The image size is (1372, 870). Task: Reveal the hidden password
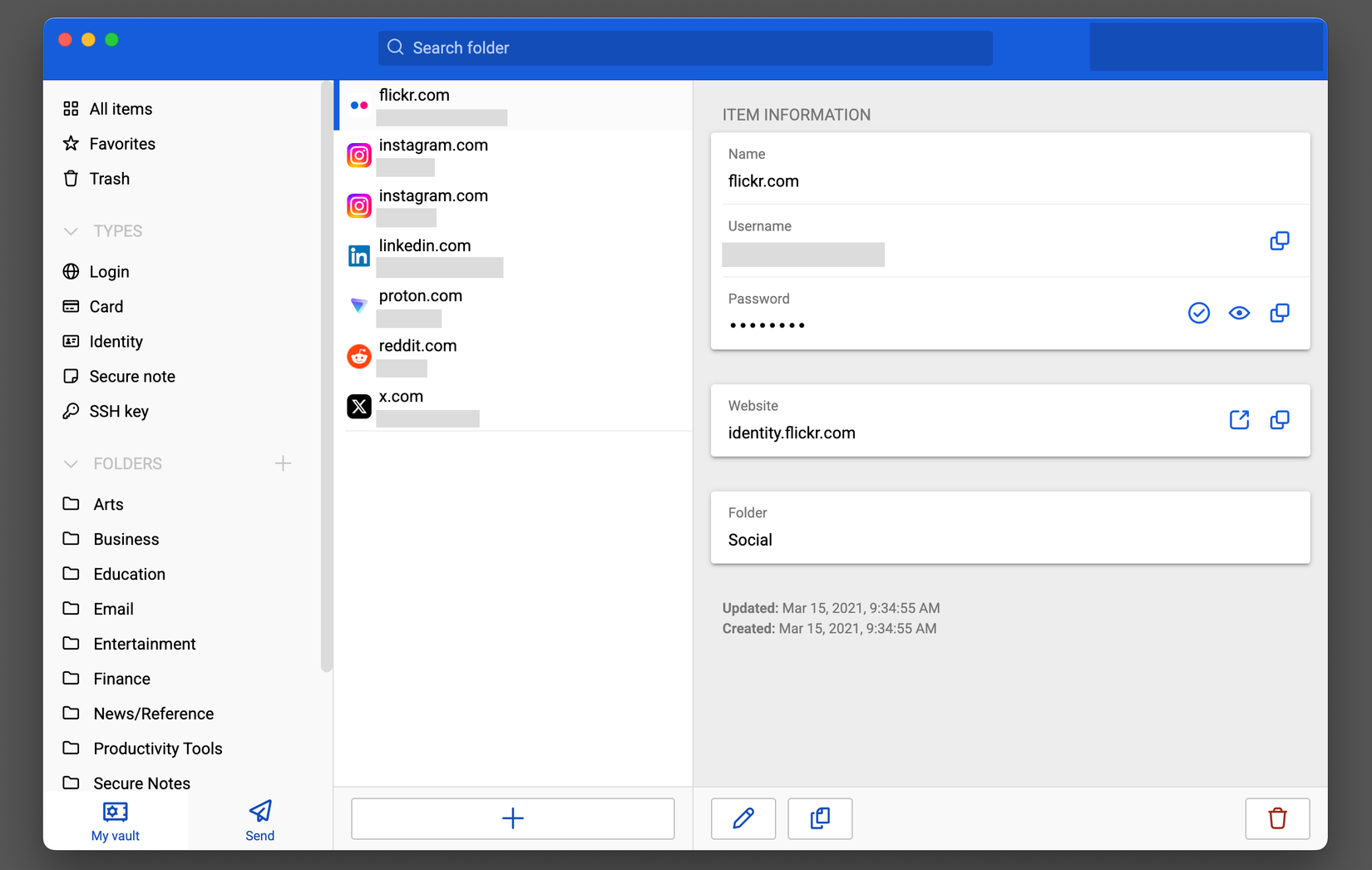point(1239,313)
